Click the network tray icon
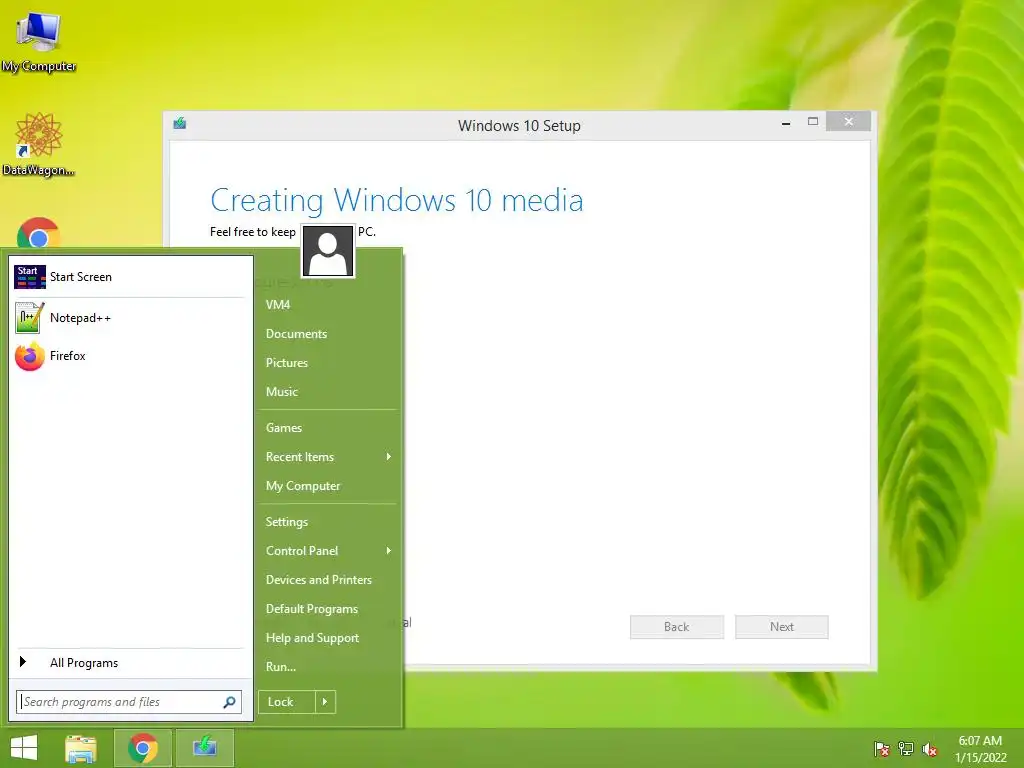Image resolution: width=1024 pixels, height=768 pixels. click(x=906, y=749)
